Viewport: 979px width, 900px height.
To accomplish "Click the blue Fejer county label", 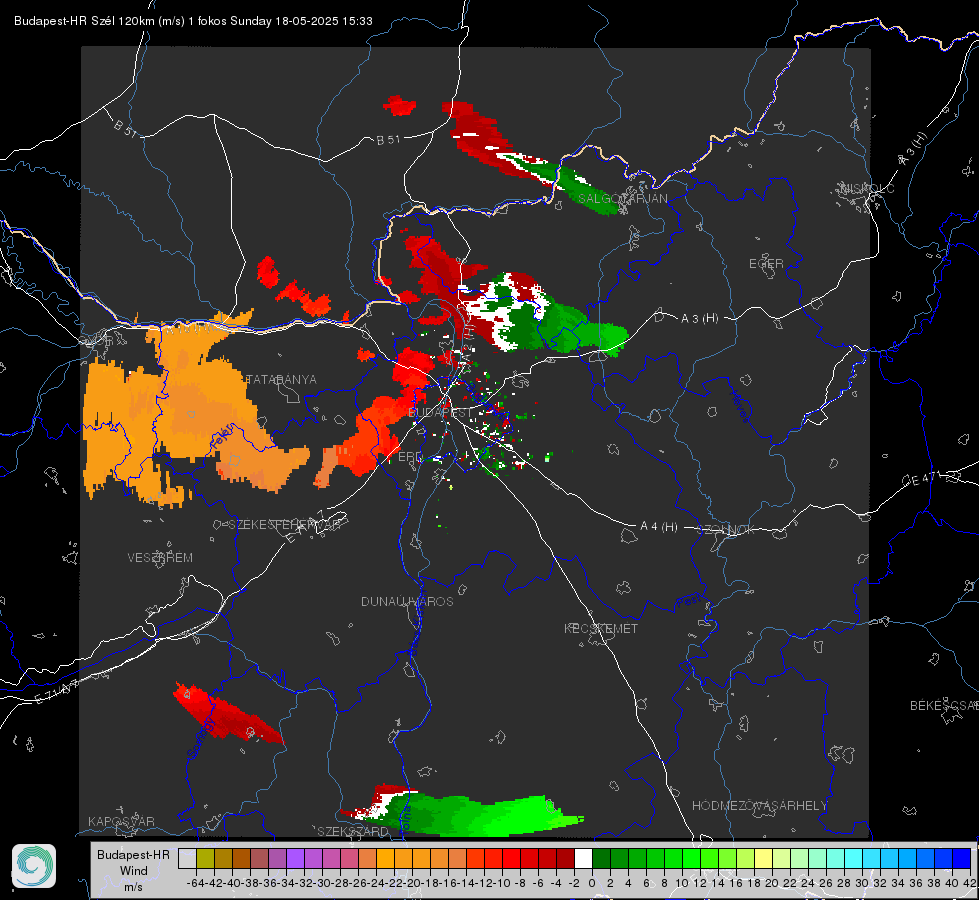I will pos(221,436).
